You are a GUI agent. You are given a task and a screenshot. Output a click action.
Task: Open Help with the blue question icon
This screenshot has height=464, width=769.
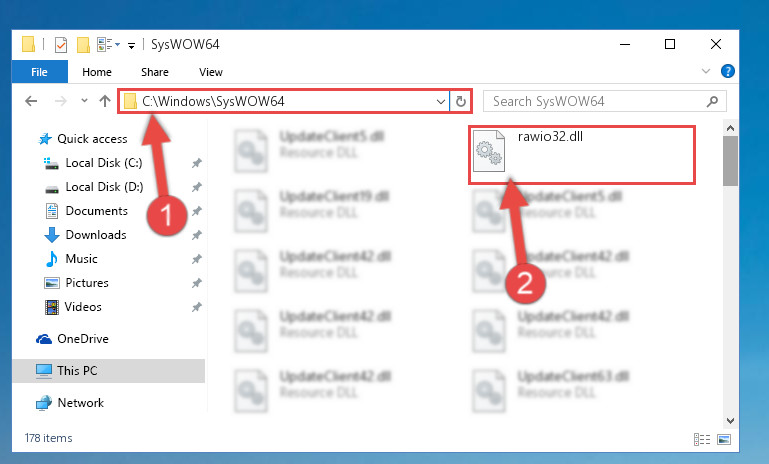728,71
